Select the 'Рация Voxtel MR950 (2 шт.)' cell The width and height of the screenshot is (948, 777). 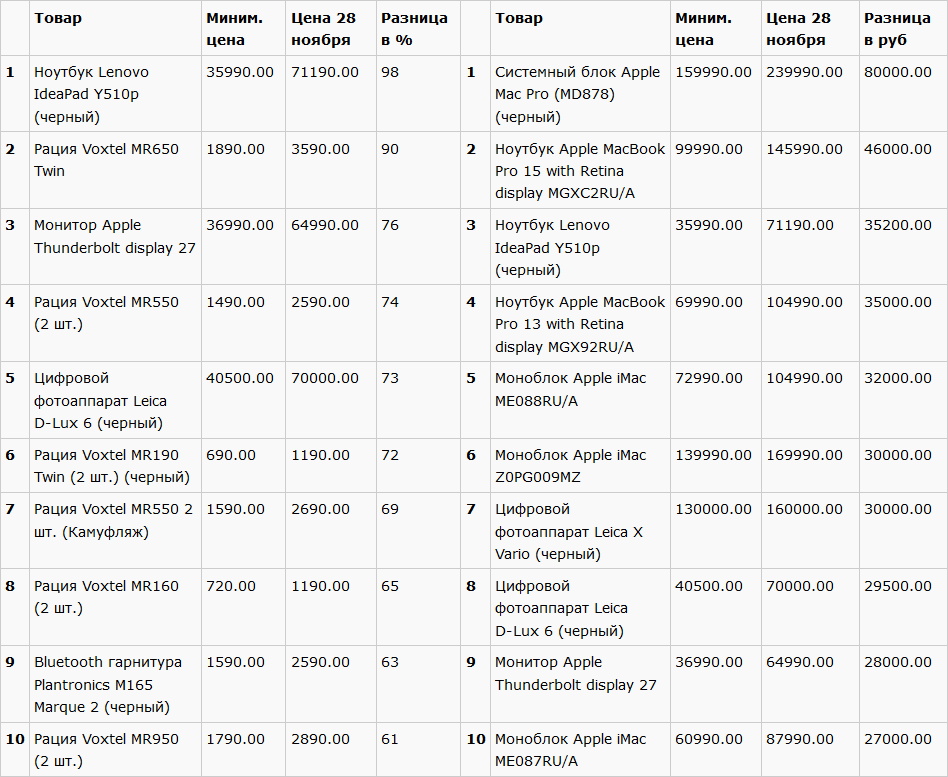pos(115,749)
